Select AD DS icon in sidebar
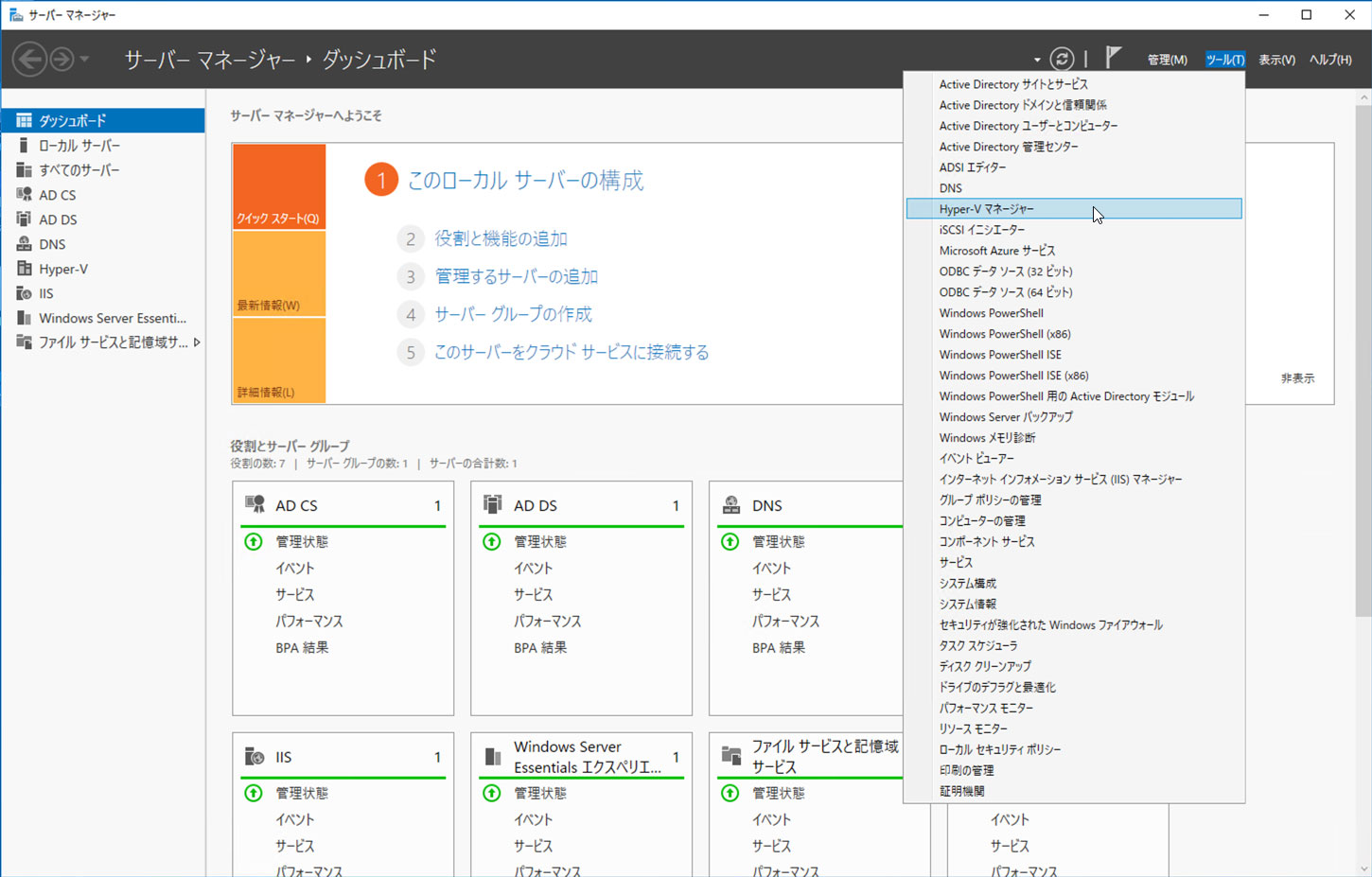 pos(24,219)
